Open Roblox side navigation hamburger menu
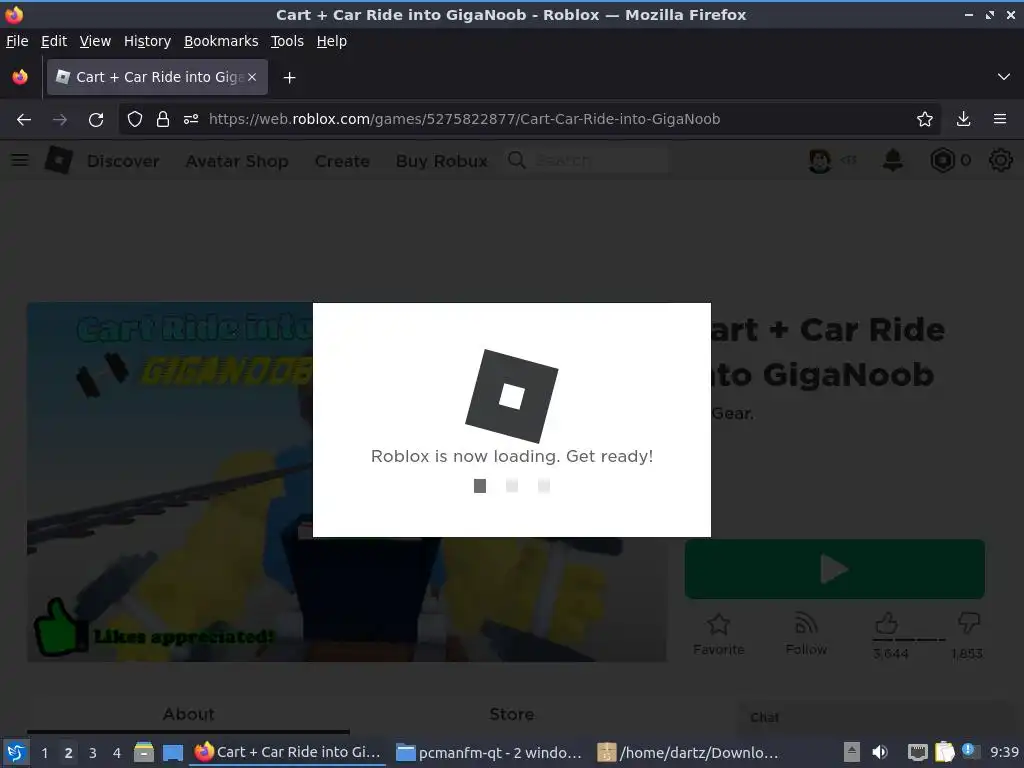The height and width of the screenshot is (768, 1024). (20, 160)
